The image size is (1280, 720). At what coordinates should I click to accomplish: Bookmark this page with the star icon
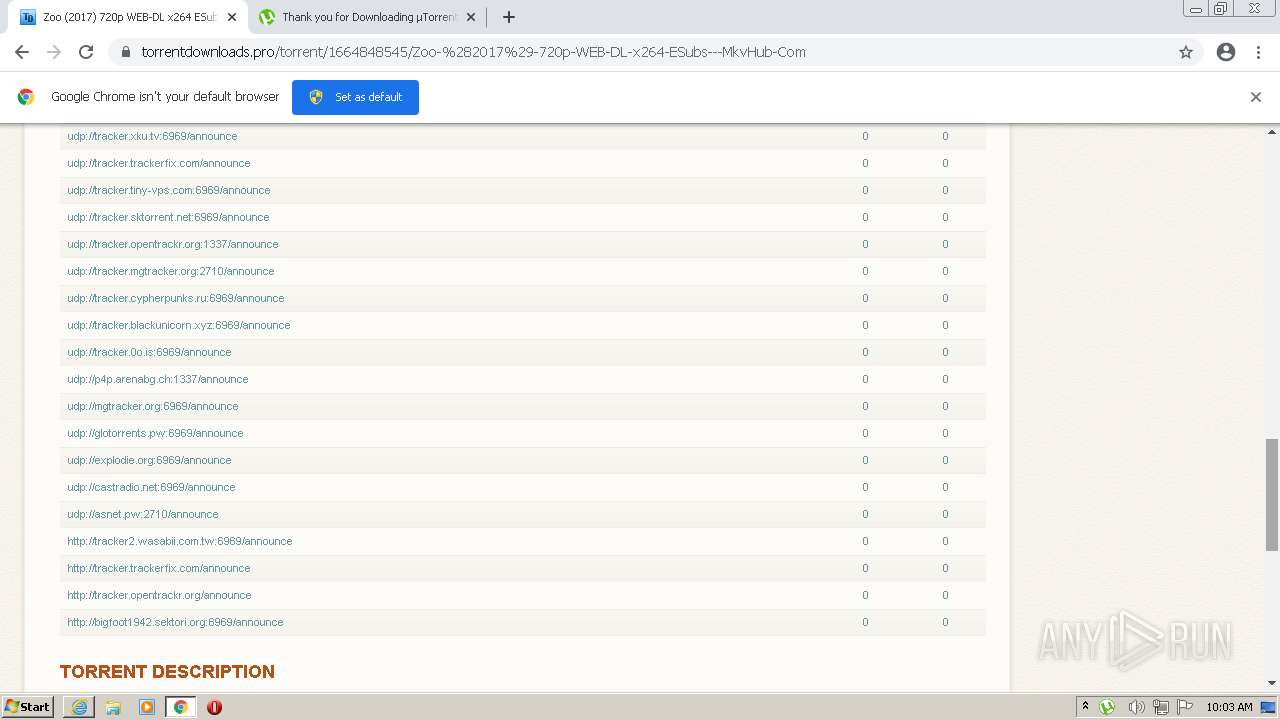[1186, 52]
